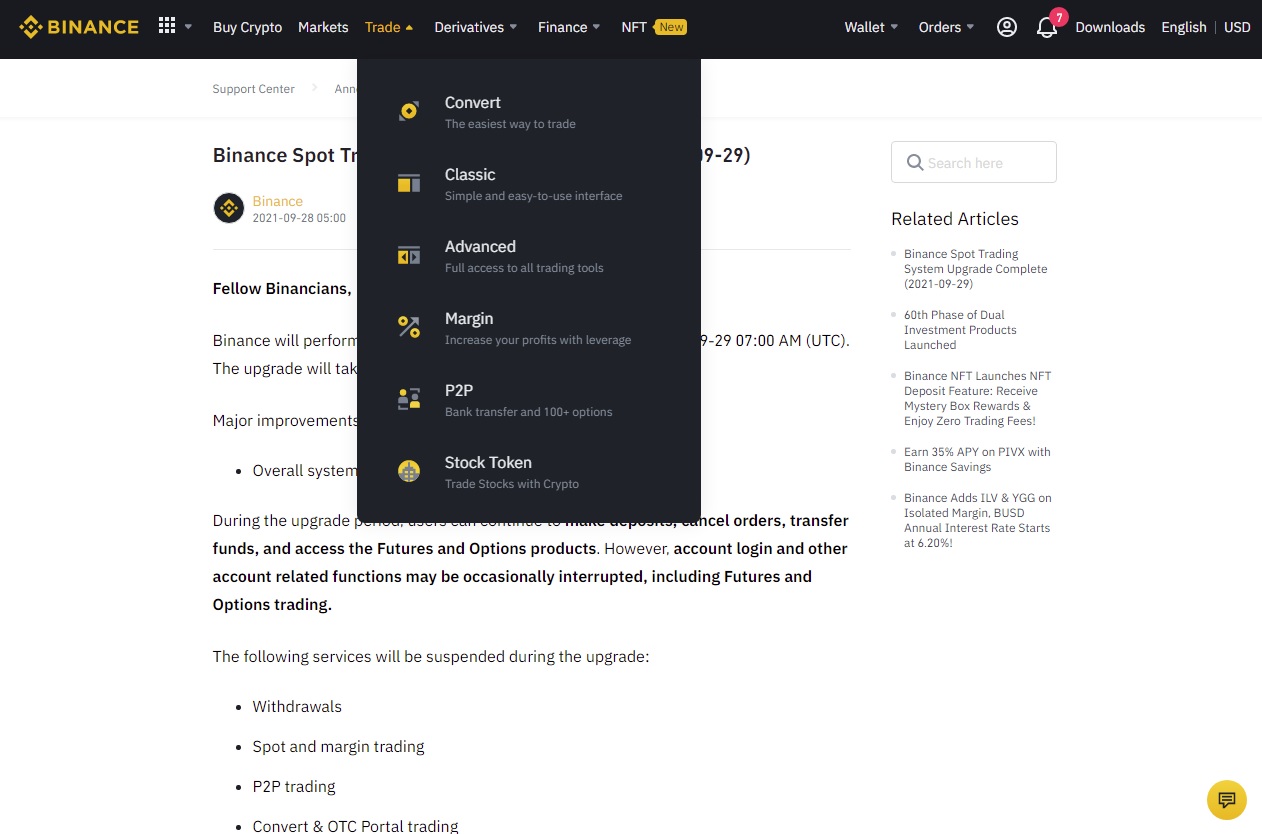Viewport: 1262px width, 834px height.
Task: Change language via English
Action: tap(1184, 27)
